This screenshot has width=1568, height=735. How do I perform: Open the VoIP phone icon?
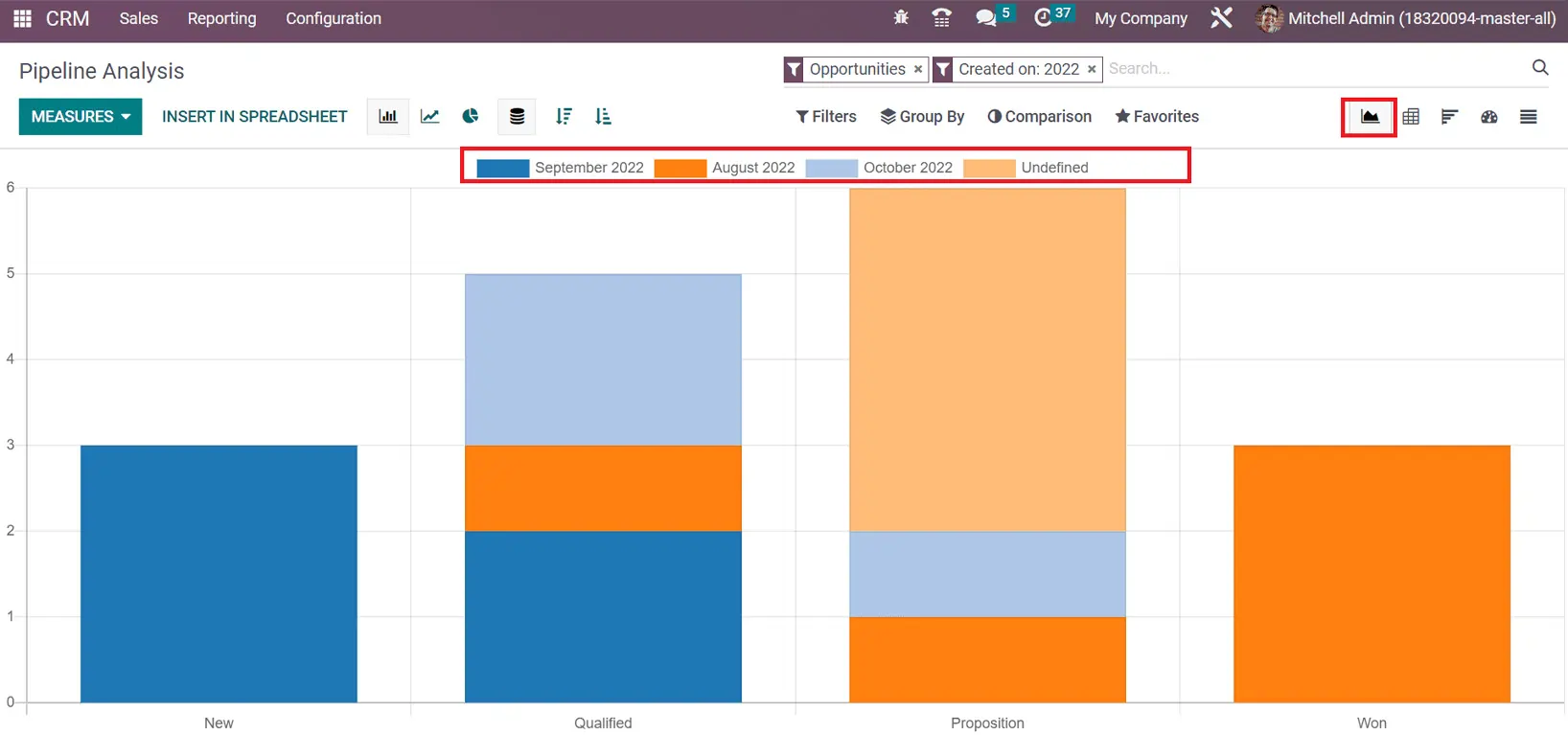coord(941,17)
